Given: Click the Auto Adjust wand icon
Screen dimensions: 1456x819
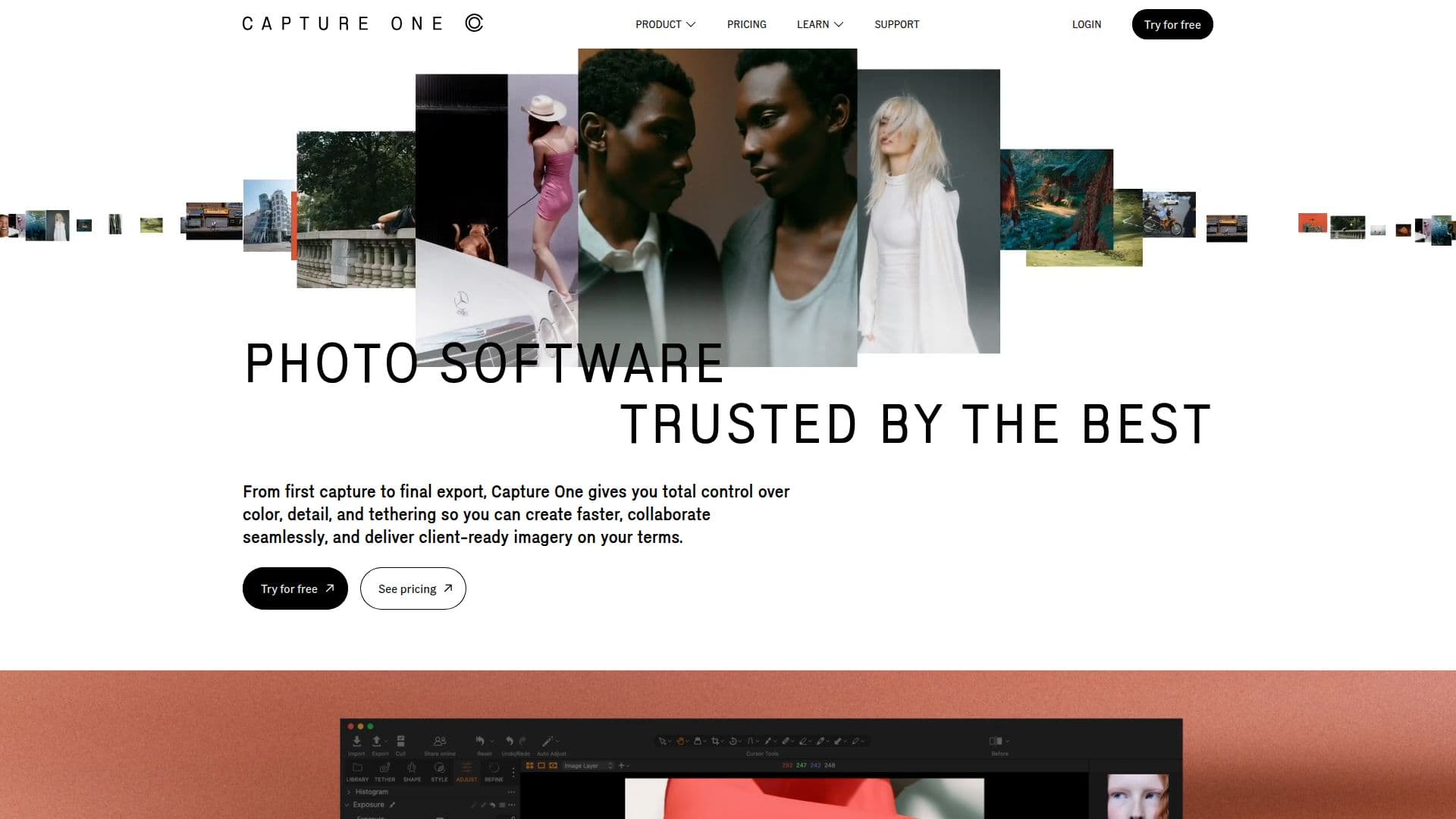Looking at the screenshot, I should pos(548,741).
